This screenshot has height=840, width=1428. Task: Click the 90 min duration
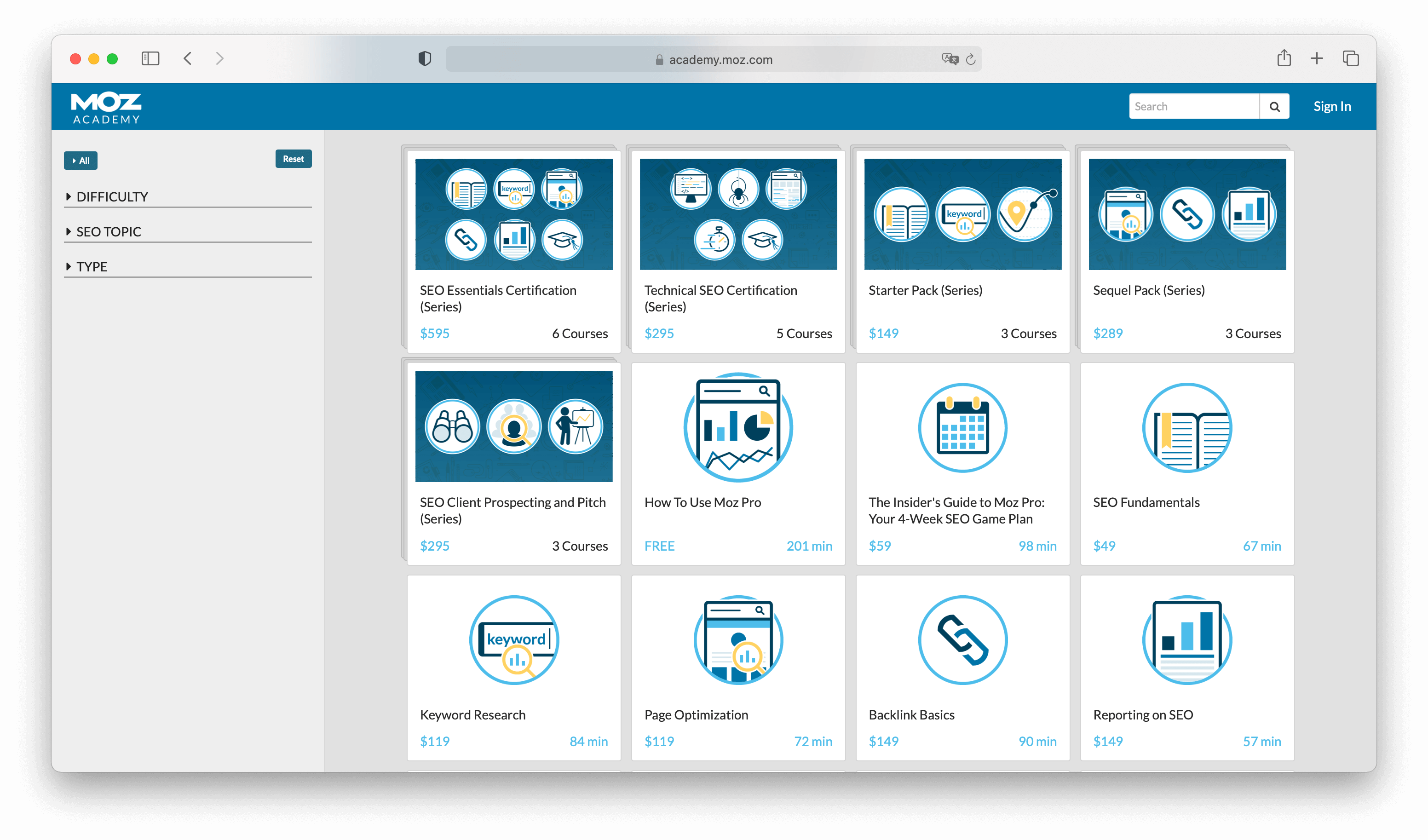pos(1037,742)
